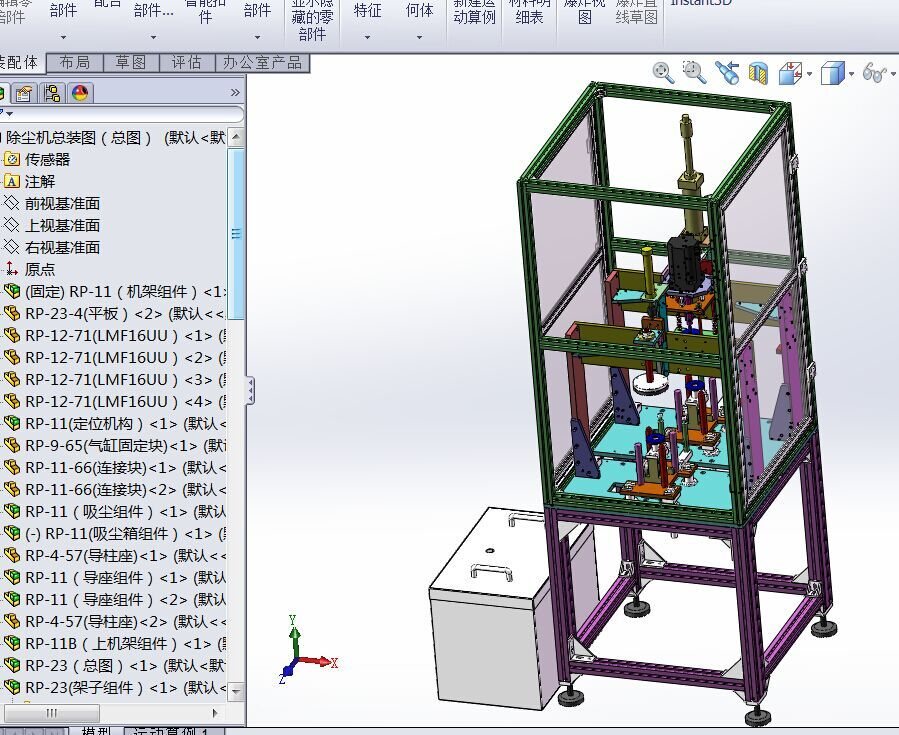The width and height of the screenshot is (899, 735).
Task: Switch to the 布局 tab
Action: tap(75, 62)
